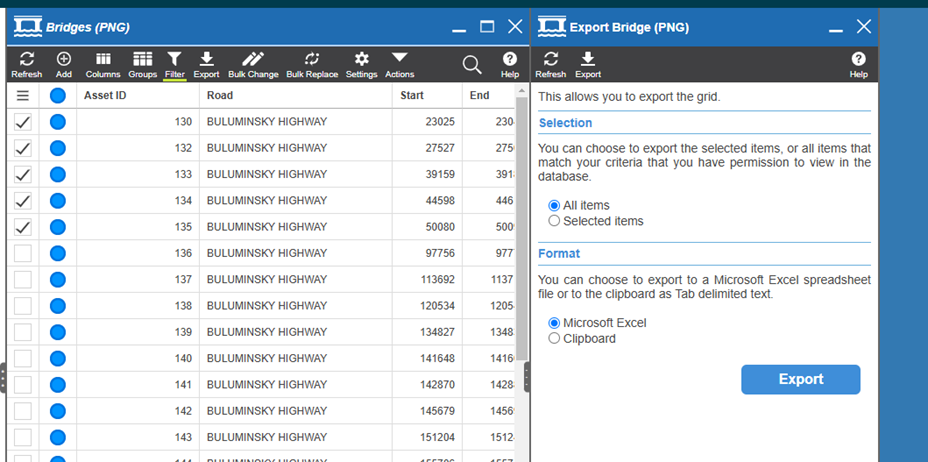Click the blue circle for asset 140

click(57, 358)
